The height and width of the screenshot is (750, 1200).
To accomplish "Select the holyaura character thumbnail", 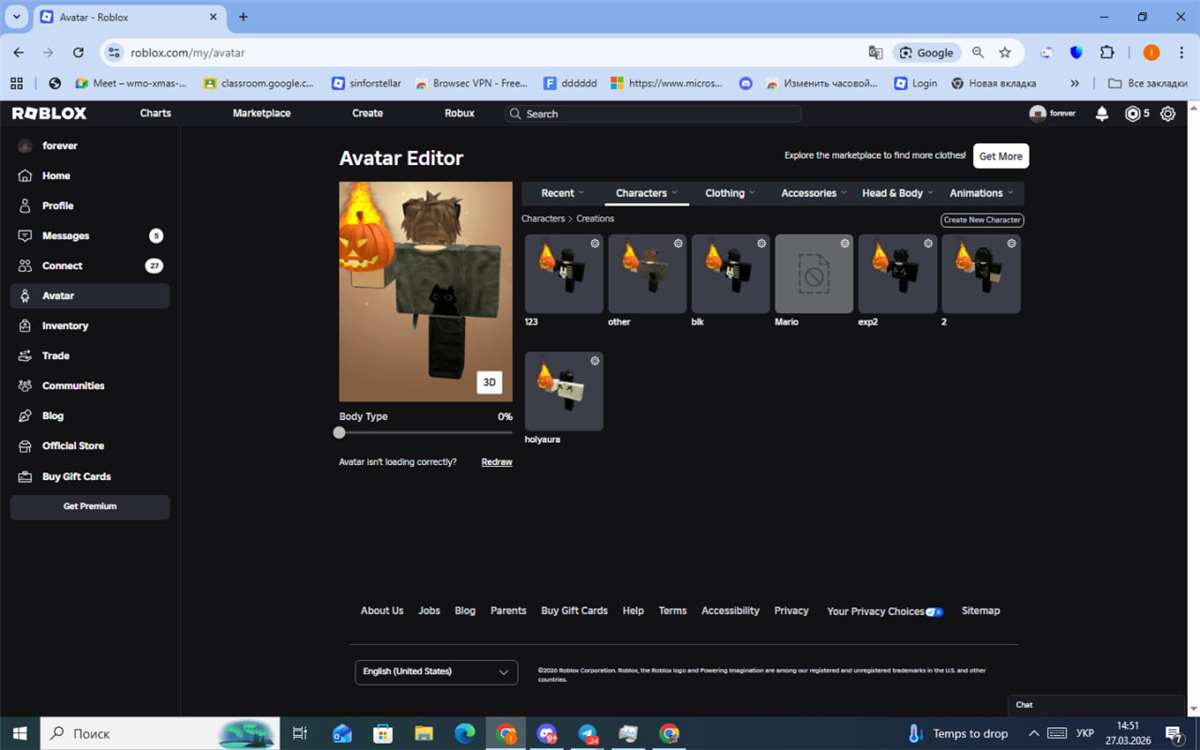I will point(563,390).
